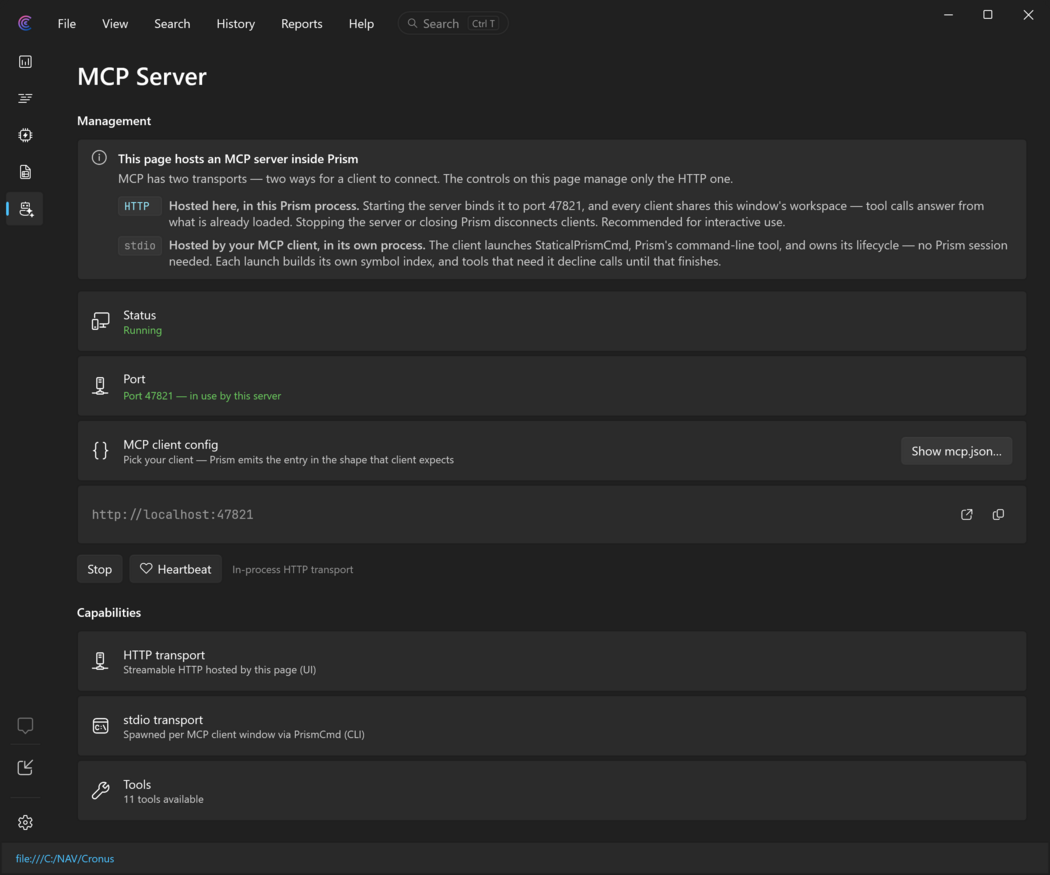Click the info icon in the Management banner
This screenshot has width=1050, height=875.
tap(99, 158)
